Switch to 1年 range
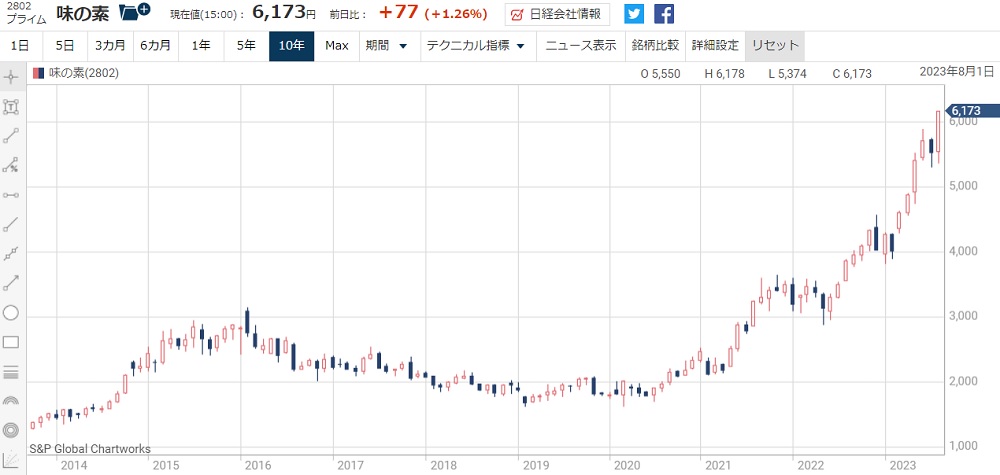 (201, 46)
